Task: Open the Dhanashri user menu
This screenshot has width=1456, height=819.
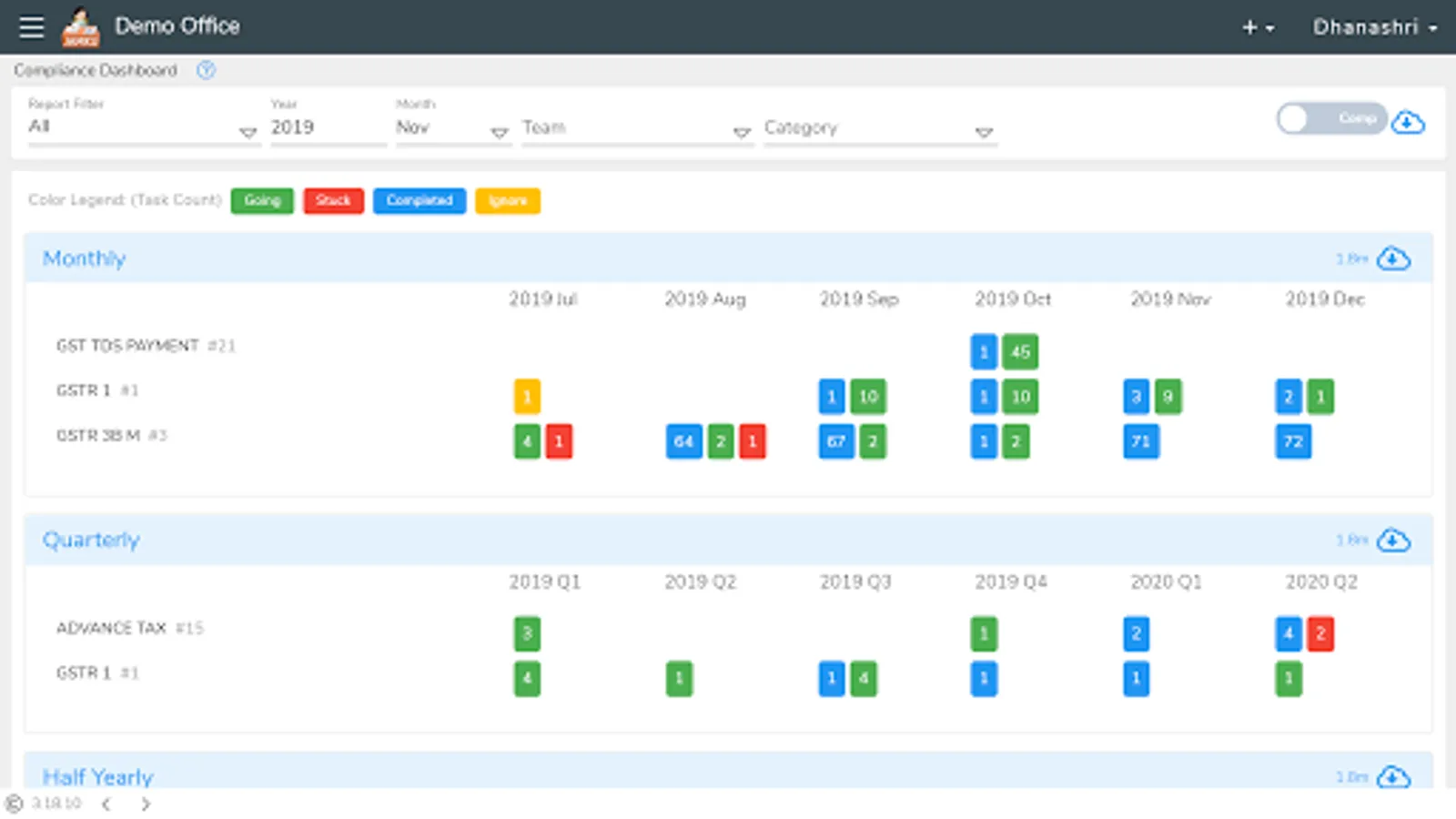Action: 1375,27
